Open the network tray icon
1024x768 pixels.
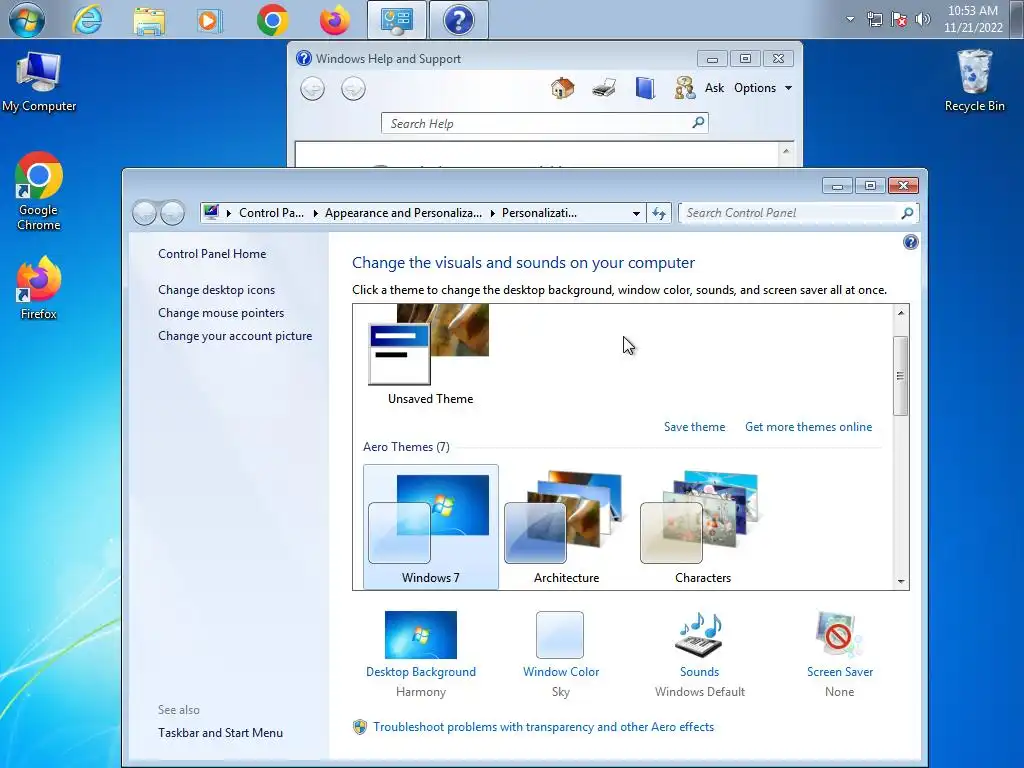pyautogui.click(x=874, y=19)
